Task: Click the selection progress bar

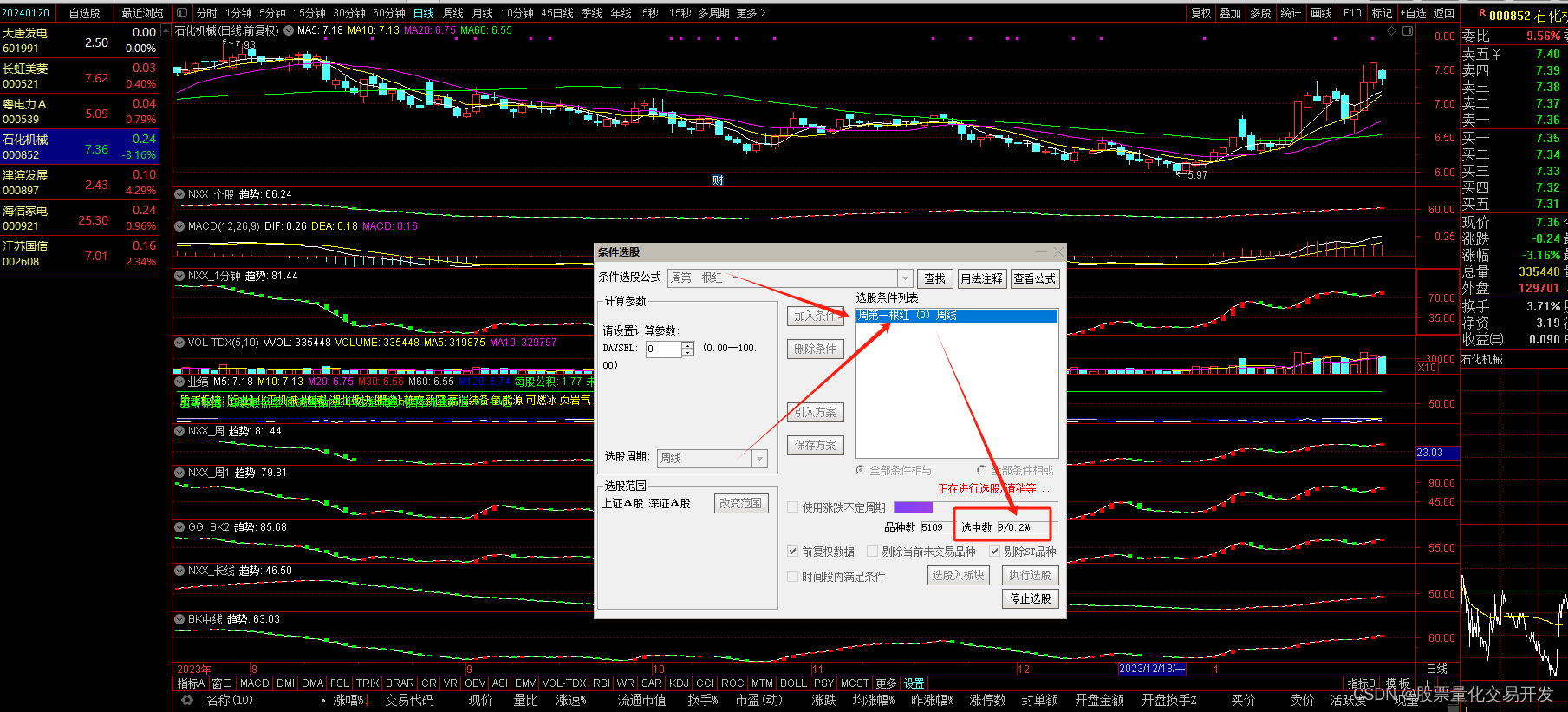Action: [x=975, y=507]
